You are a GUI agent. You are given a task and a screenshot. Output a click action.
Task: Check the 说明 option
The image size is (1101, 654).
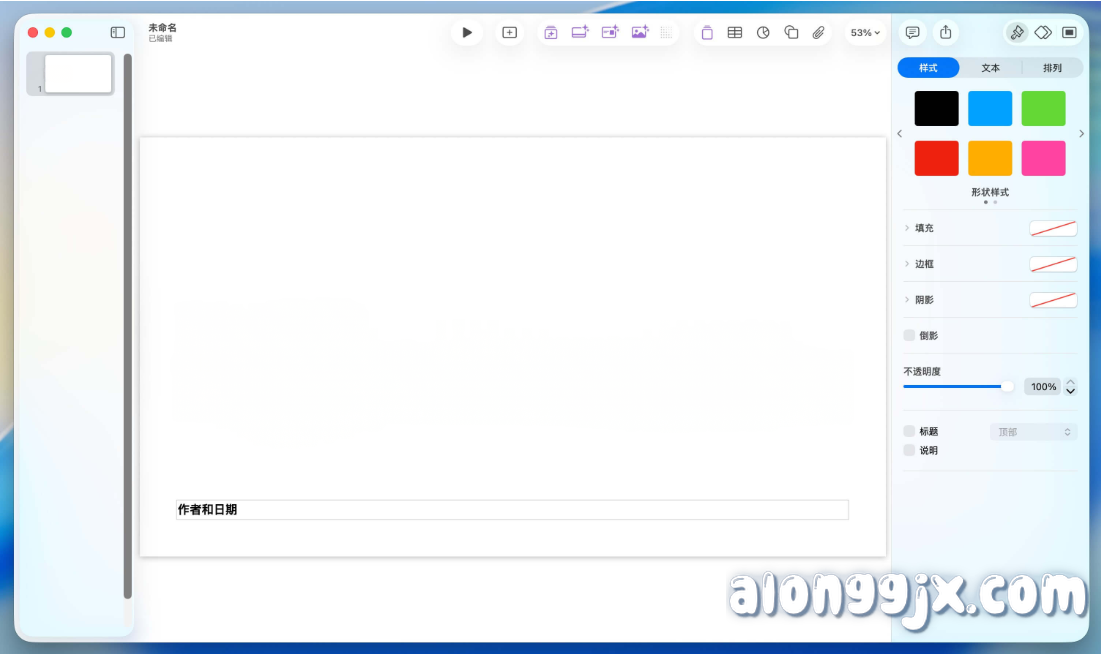click(911, 450)
